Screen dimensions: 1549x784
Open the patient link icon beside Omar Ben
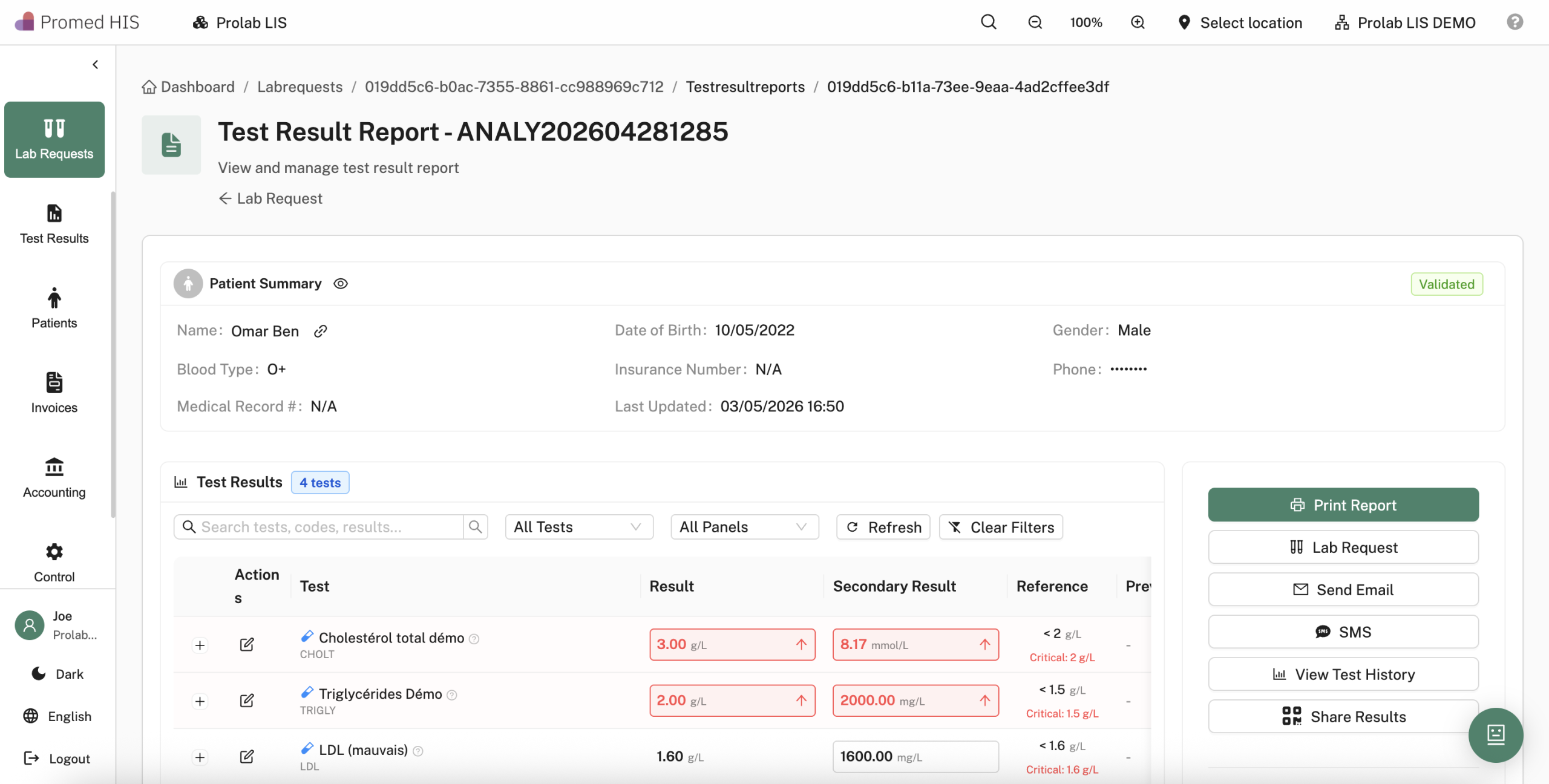pyautogui.click(x=320, y=331)
